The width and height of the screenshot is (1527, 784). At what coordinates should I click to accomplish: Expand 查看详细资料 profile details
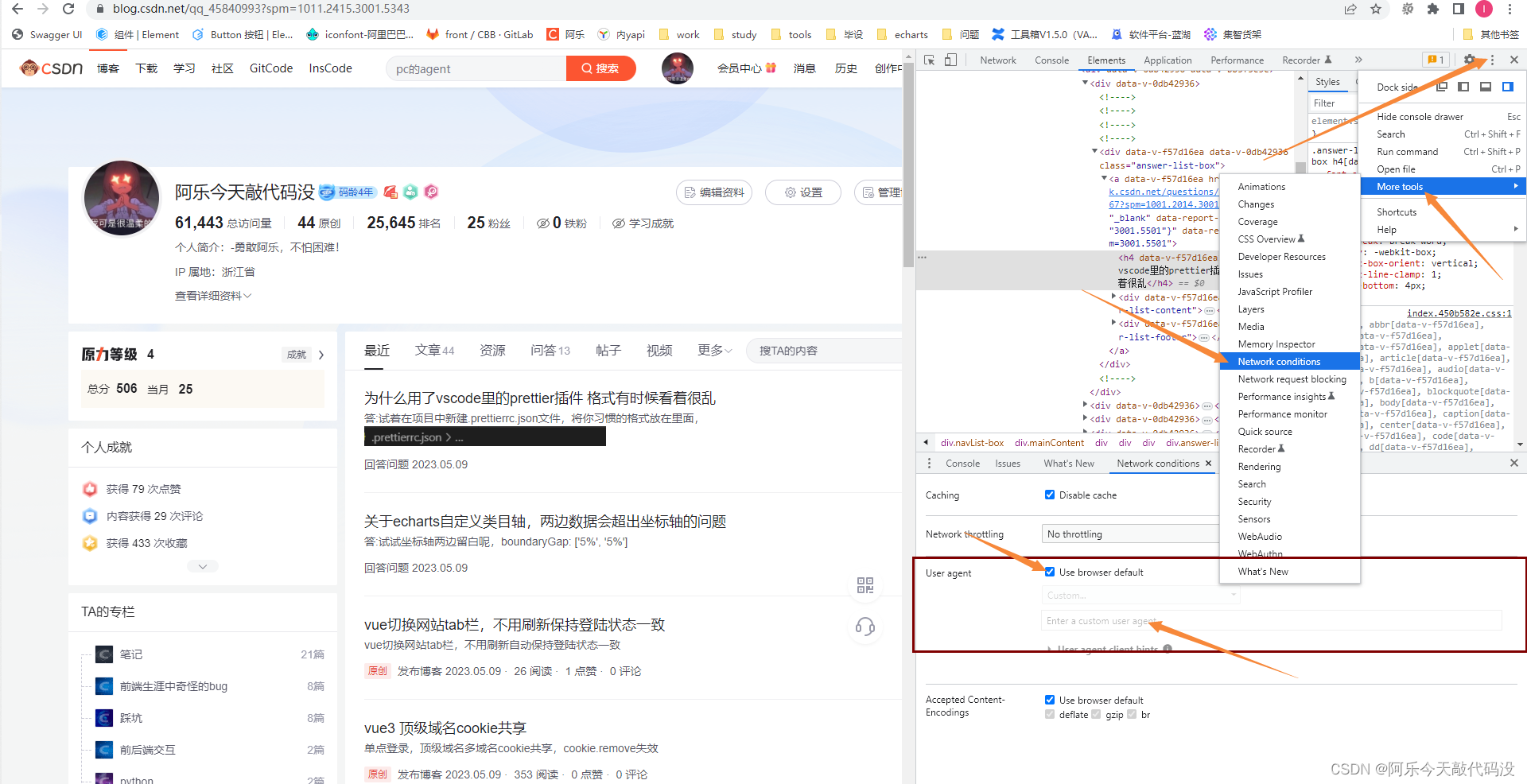point(213,296)
